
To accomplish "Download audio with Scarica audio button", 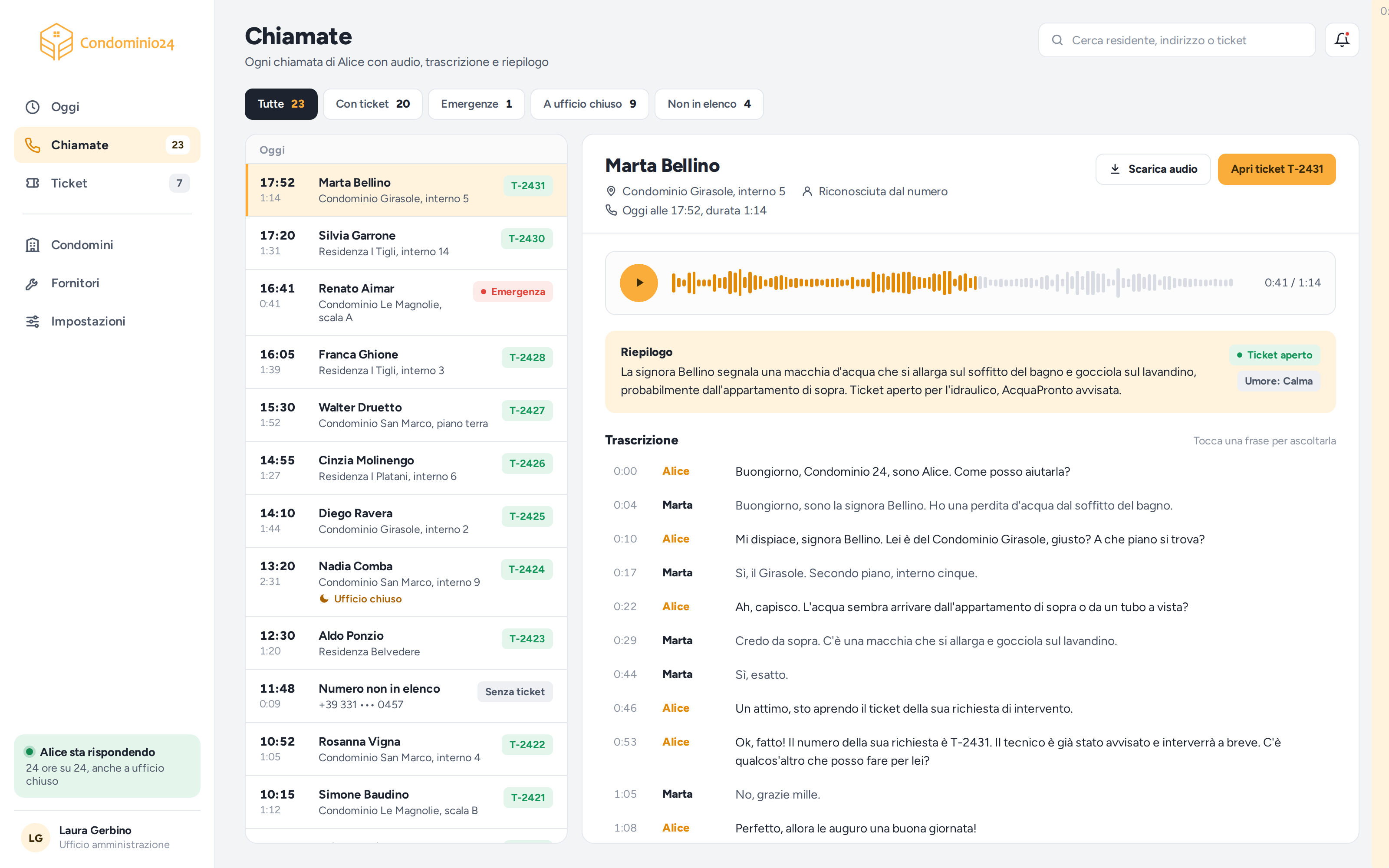I will 1152,169.
